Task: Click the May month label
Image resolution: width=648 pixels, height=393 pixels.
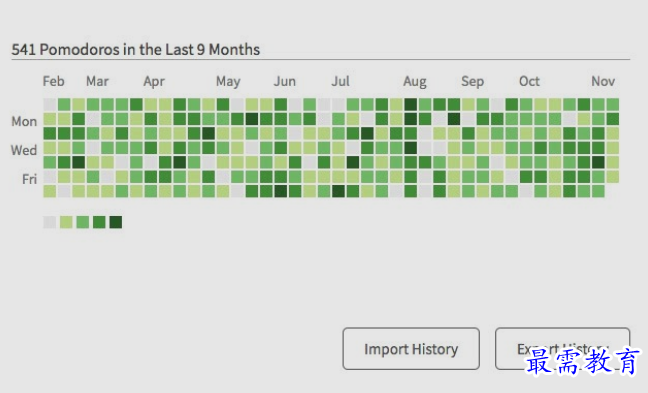Action: pyautogui.click(x=228, y=82)
